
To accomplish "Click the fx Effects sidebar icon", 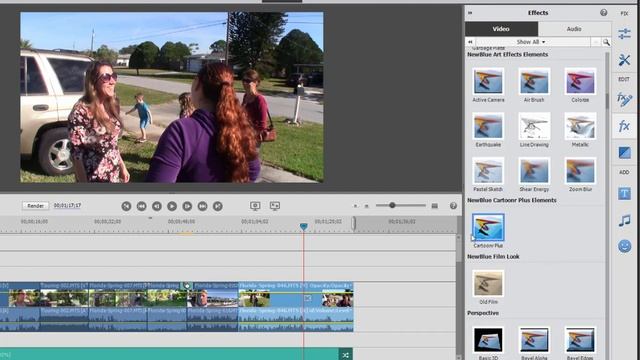I will pos(624,126).
